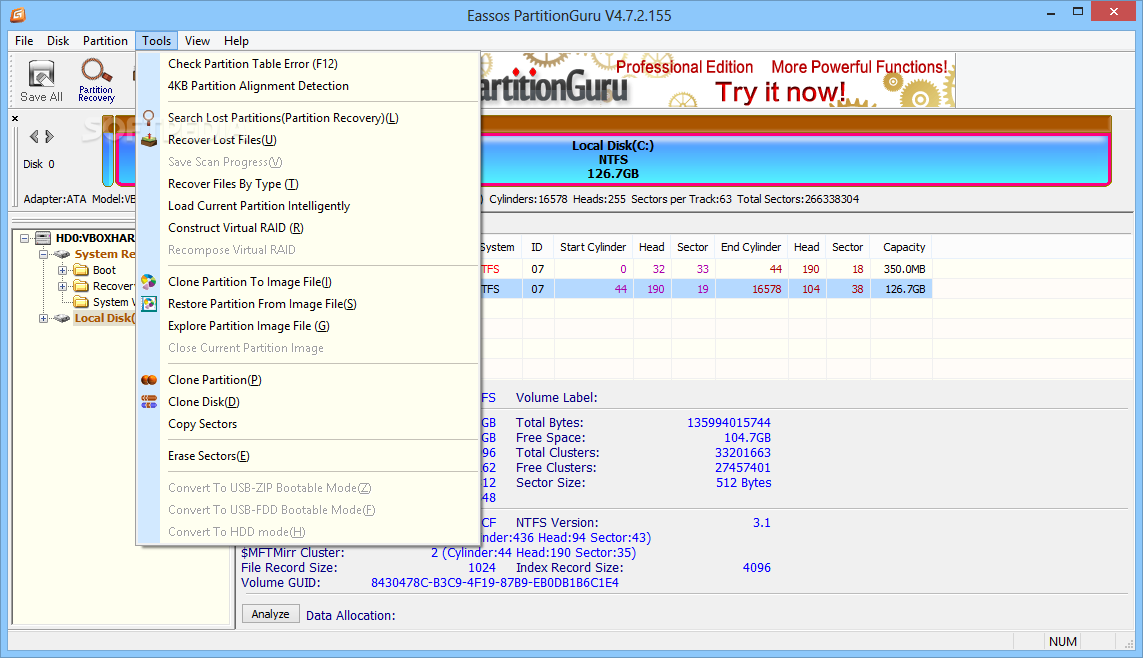
Task: Click the HD0 hard disk icon in tree
Action: tap(43, 238)
